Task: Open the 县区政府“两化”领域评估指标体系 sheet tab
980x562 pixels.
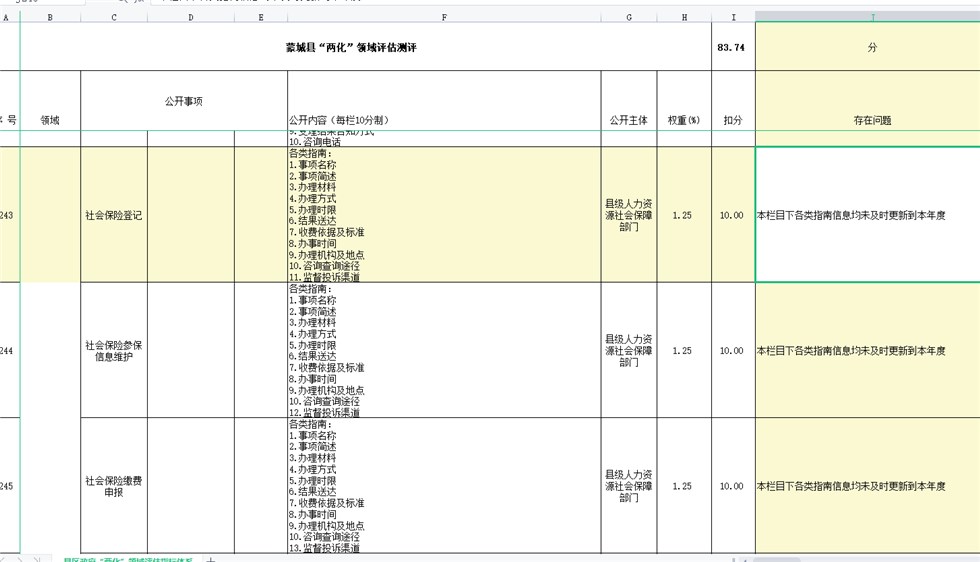Action: [128, 559]
